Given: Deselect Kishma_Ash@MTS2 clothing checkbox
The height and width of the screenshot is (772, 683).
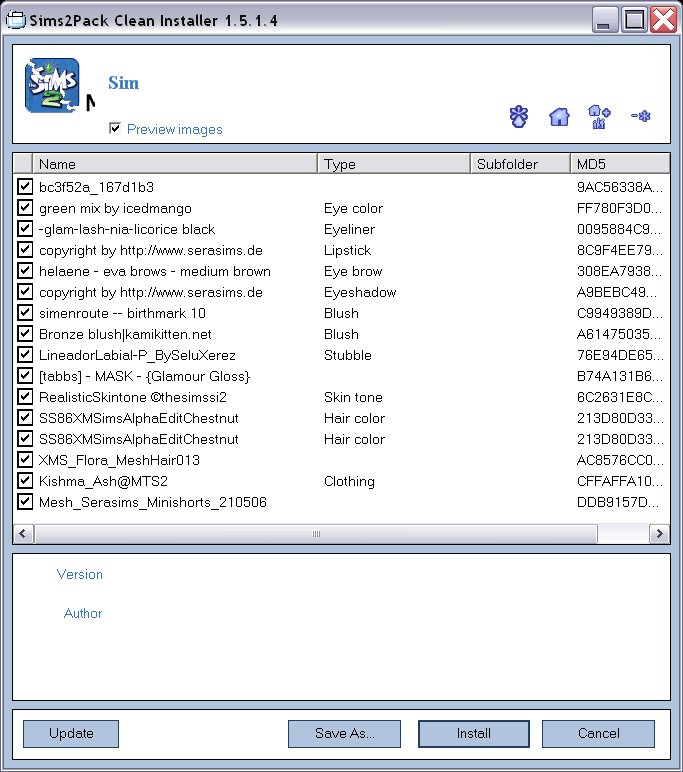Looking at the screenshot, I should coord(25,481).
